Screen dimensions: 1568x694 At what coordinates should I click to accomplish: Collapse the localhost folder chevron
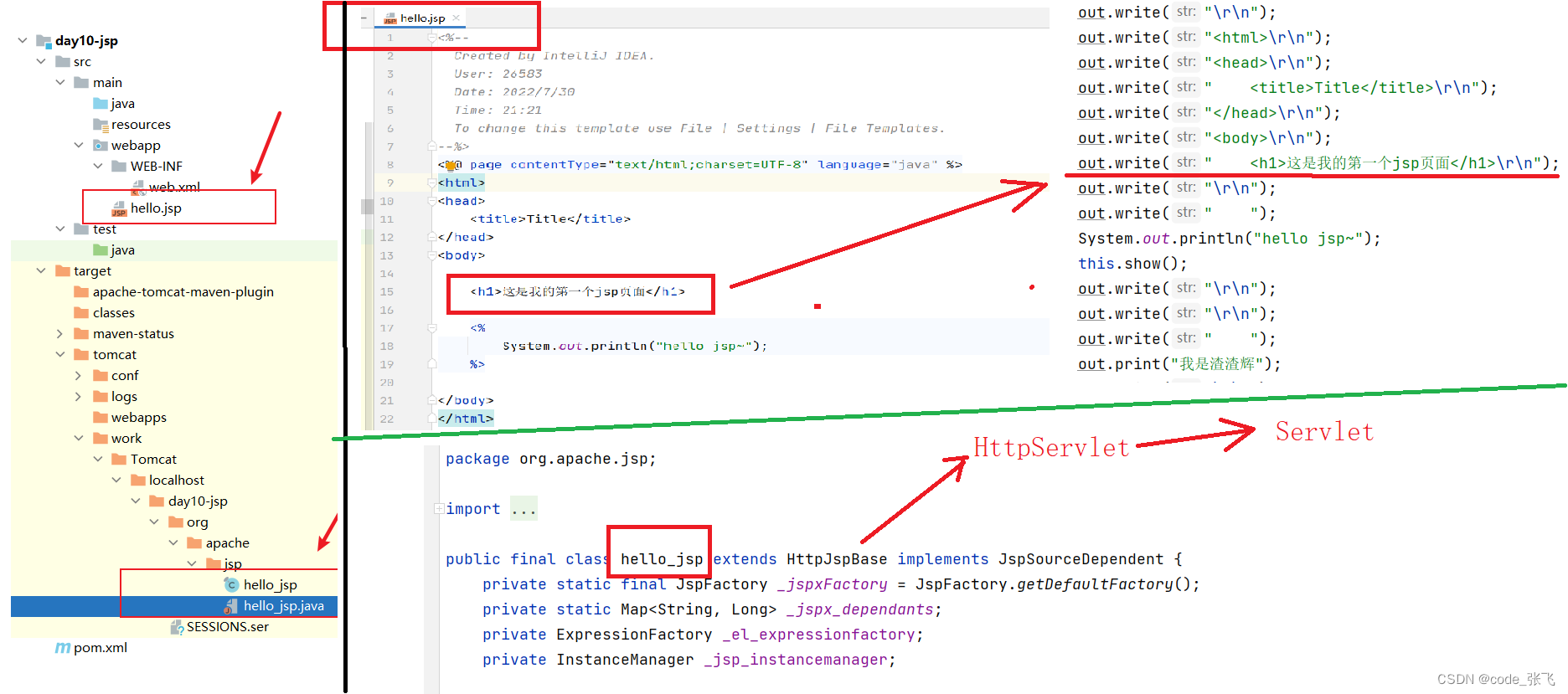116,481
